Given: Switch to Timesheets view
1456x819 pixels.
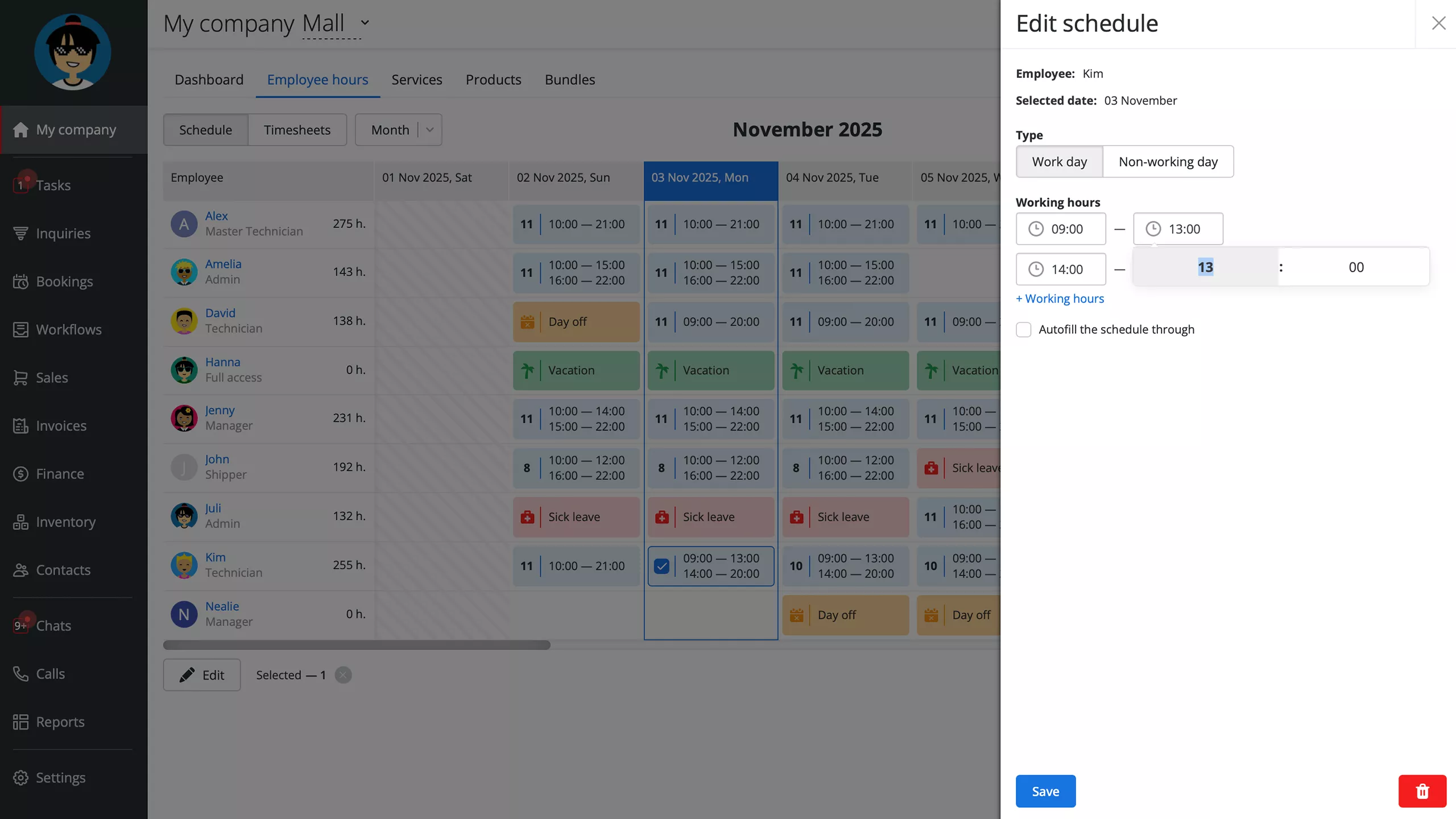Looking at the screenshot, I should [x=297, y=130].
